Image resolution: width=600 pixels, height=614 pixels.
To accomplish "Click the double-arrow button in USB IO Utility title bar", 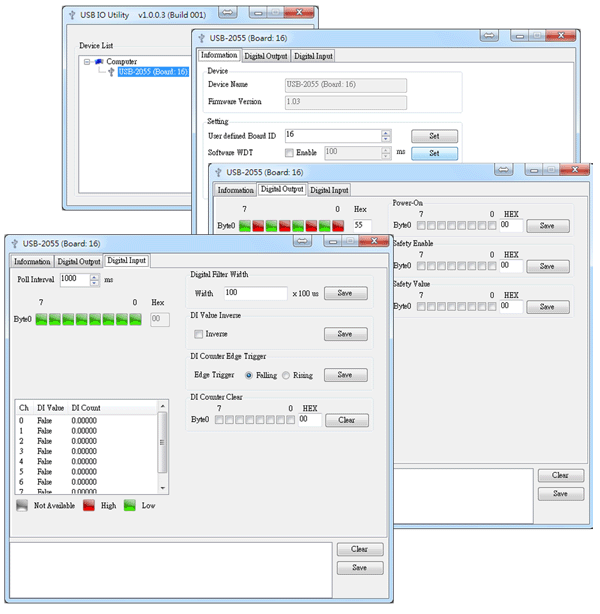I will tap(228, 13).
